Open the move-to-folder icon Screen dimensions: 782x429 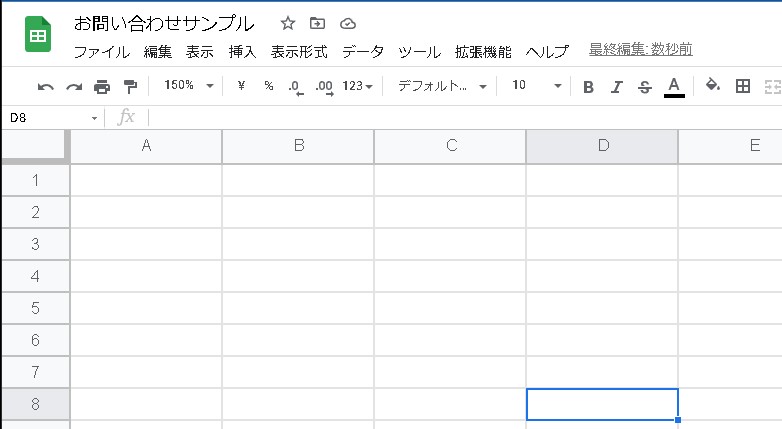tap(318, 23)
